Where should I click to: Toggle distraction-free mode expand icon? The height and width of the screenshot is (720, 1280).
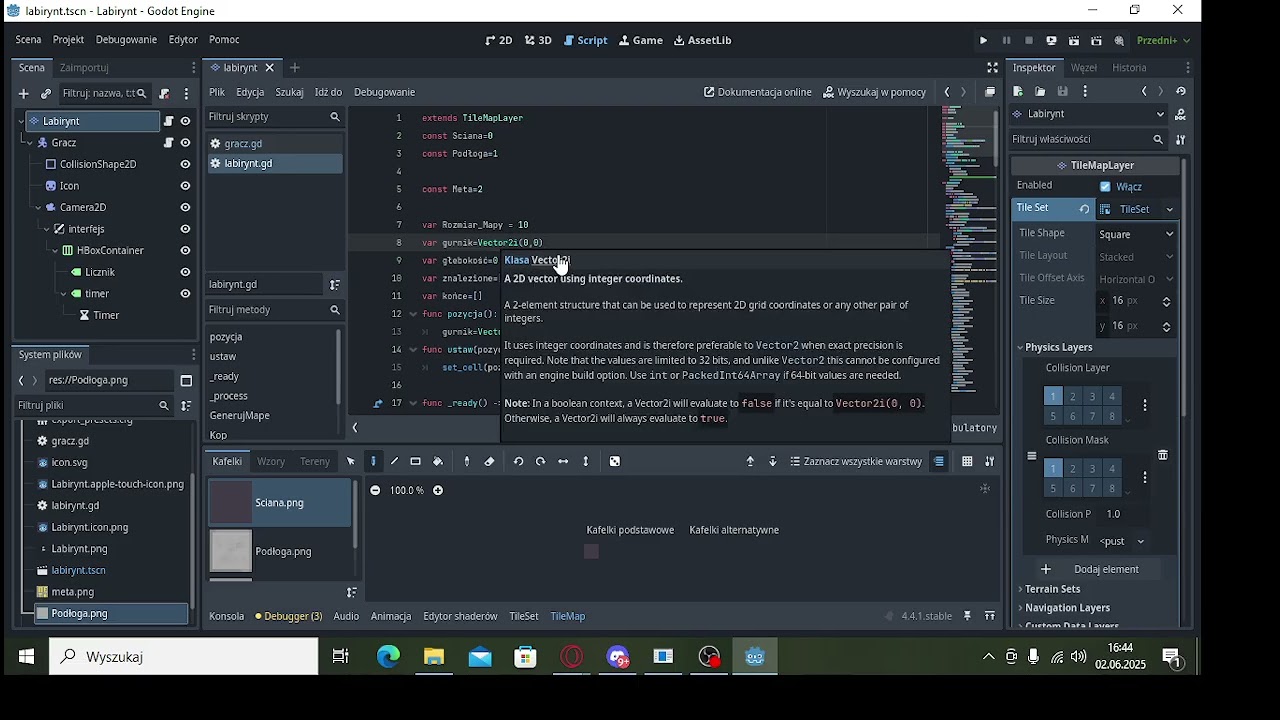pyautogui.click(x=993, y=68)
